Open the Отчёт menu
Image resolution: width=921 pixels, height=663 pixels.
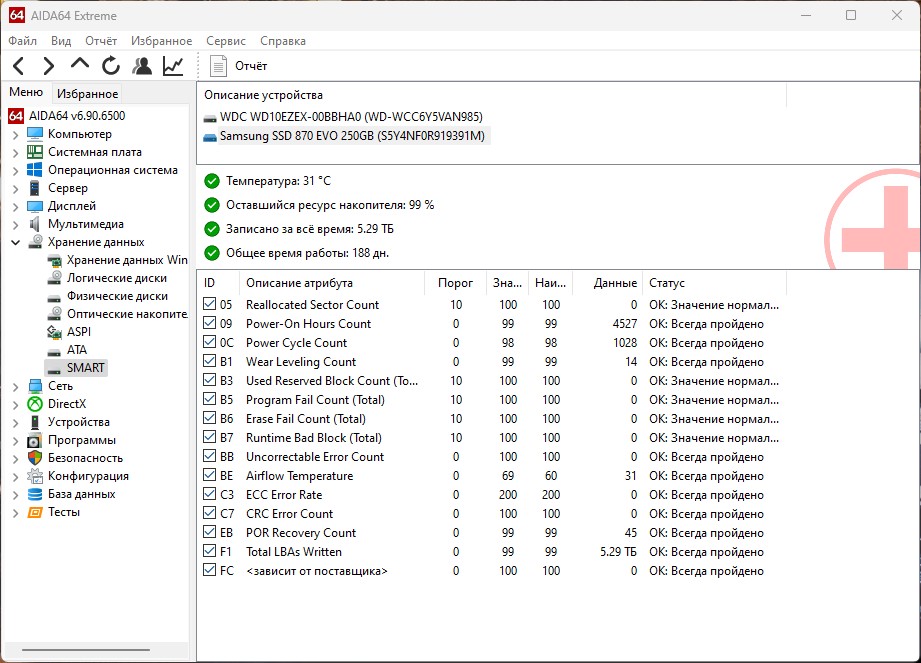101,41
